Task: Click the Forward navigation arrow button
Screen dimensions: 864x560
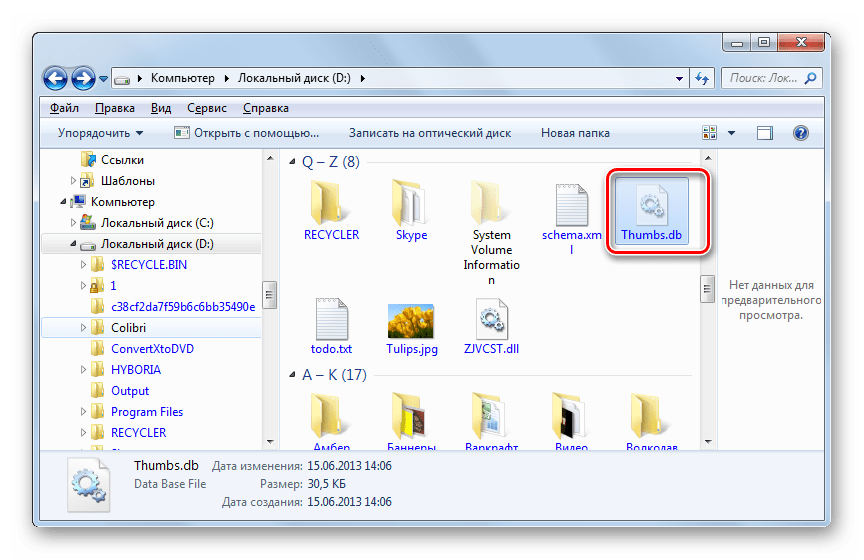Action: (x=83, y=77)
